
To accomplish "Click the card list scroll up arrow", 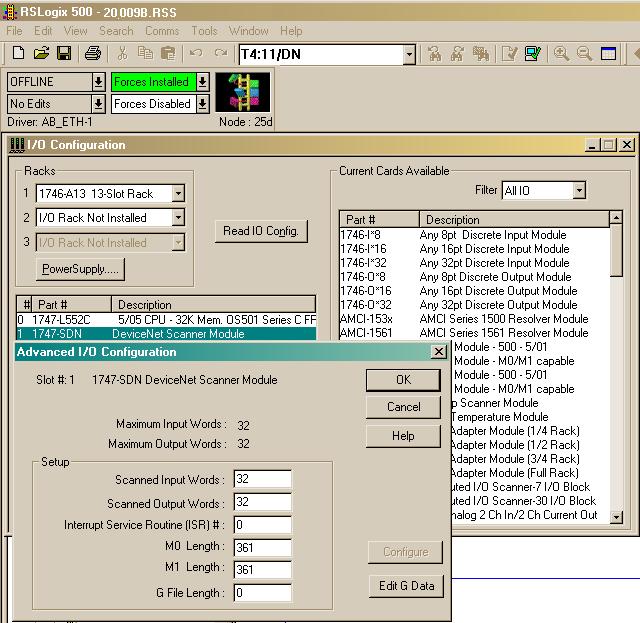I will (616, 218).
